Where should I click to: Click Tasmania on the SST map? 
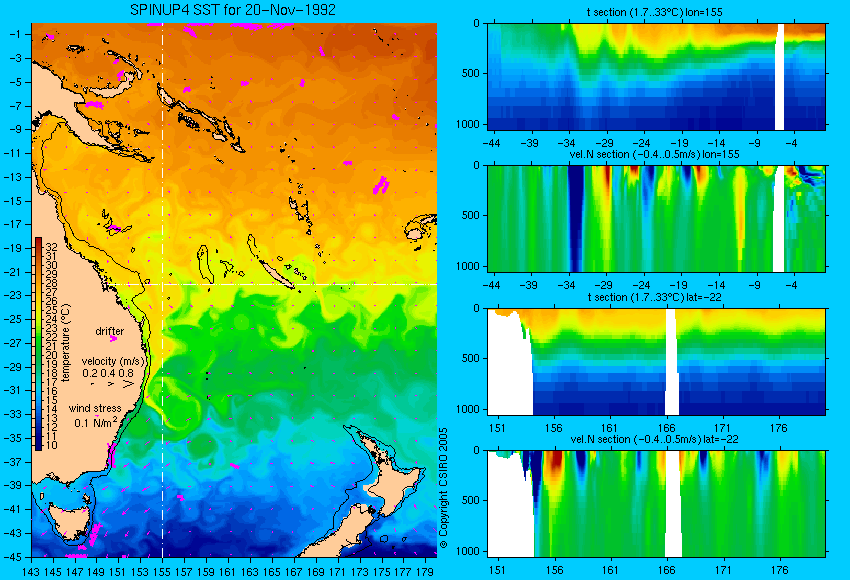point(70,521)
